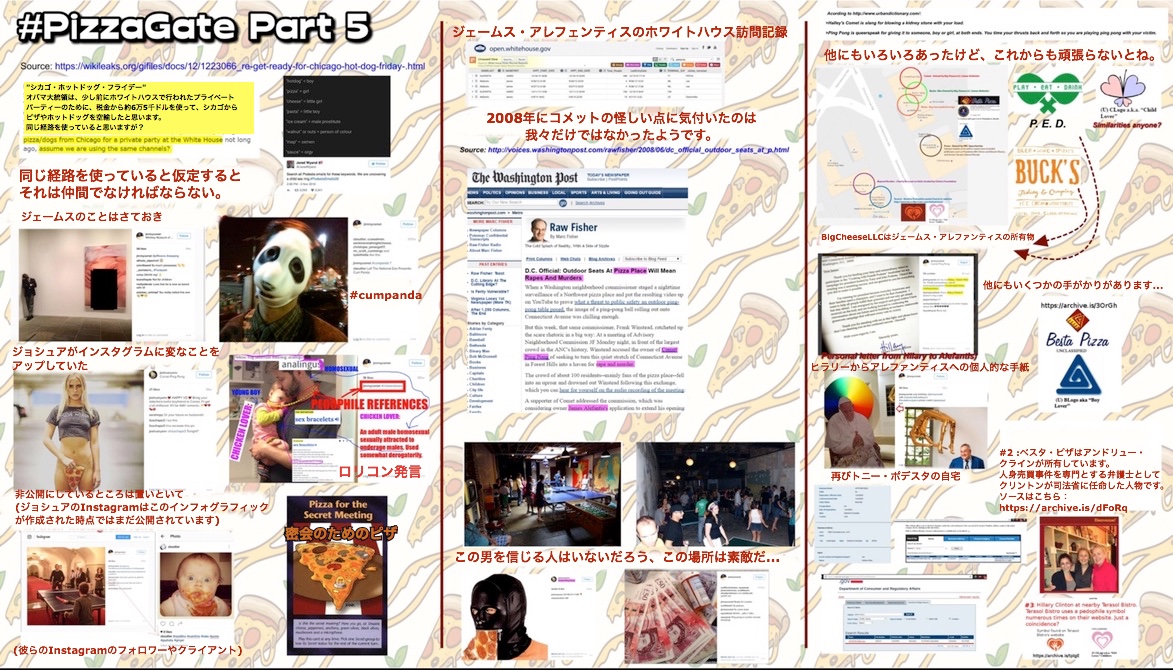
Task: Open the wikileaks.org source link under the title
Action: point(239,66)
